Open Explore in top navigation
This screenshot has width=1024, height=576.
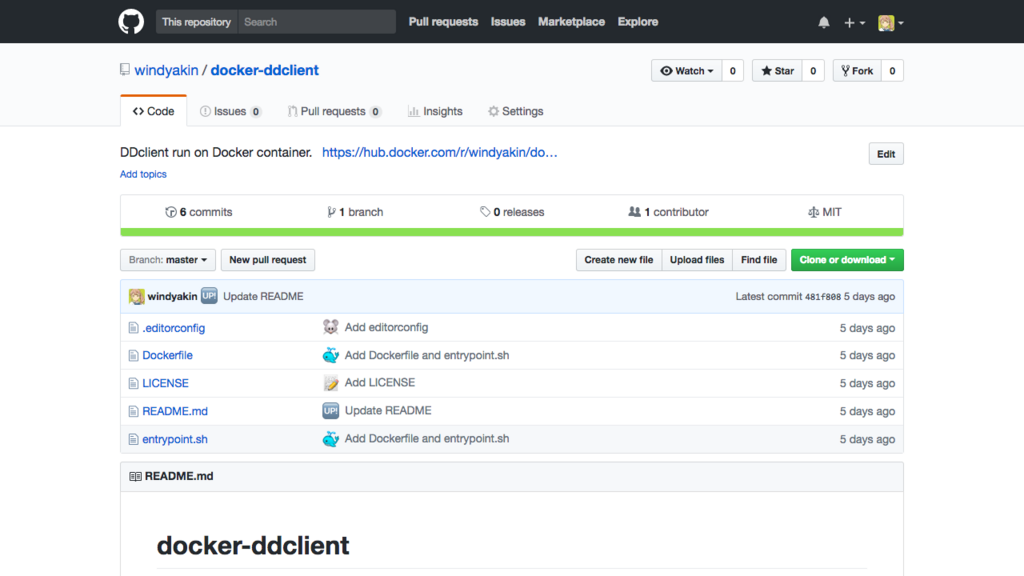click(638, 22)
